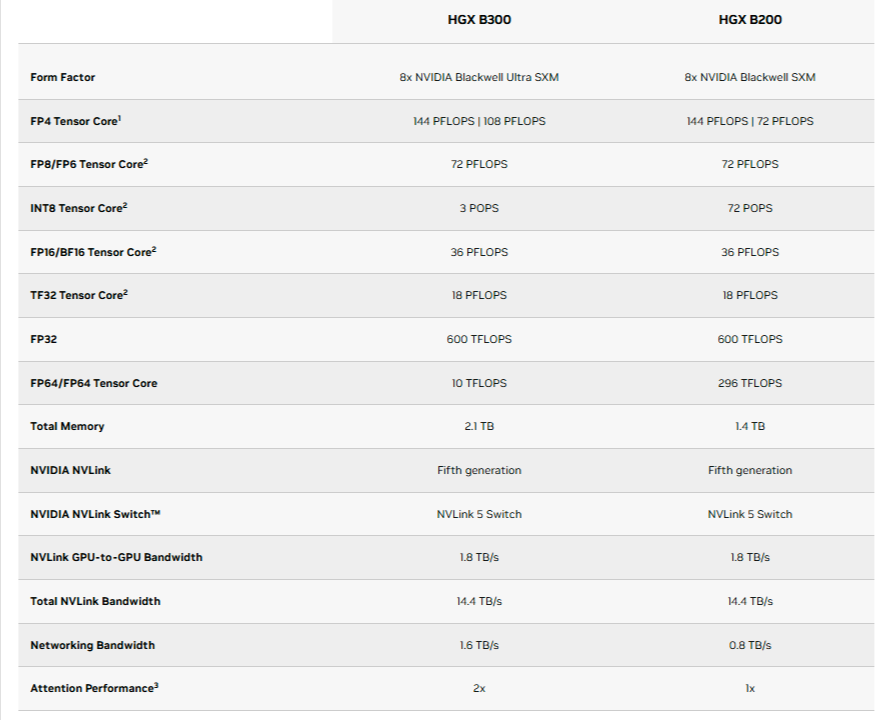This screenshot has width=888, height=720.
Task: Click the 2.1 TB memory value
Action: coord(478,426)
